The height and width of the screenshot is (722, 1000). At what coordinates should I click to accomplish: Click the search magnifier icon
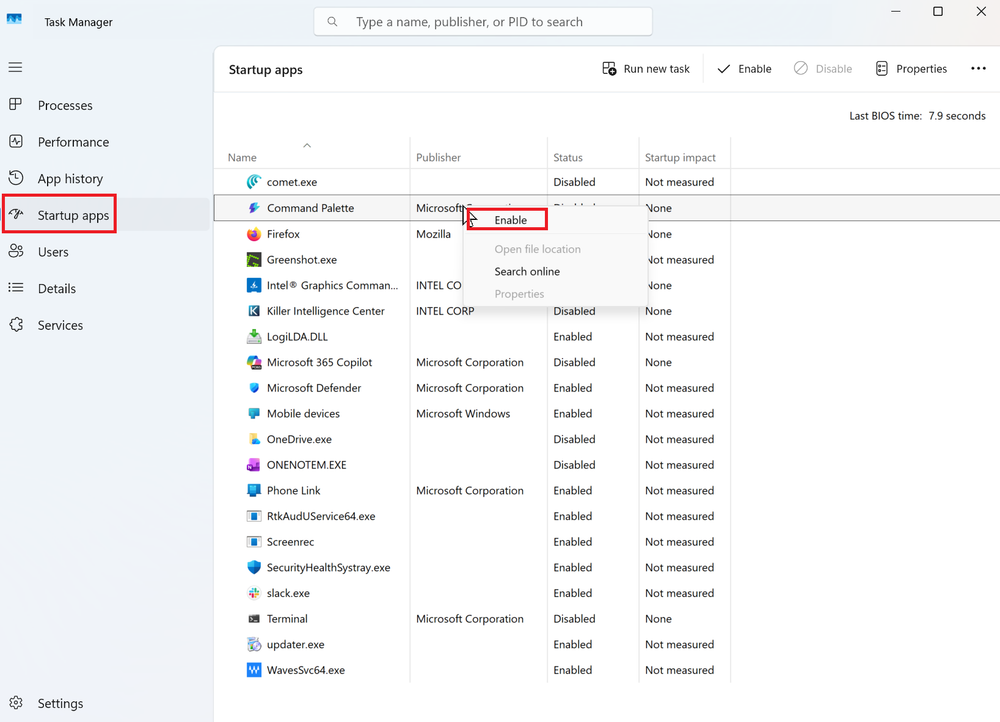(x=332, y=22)
